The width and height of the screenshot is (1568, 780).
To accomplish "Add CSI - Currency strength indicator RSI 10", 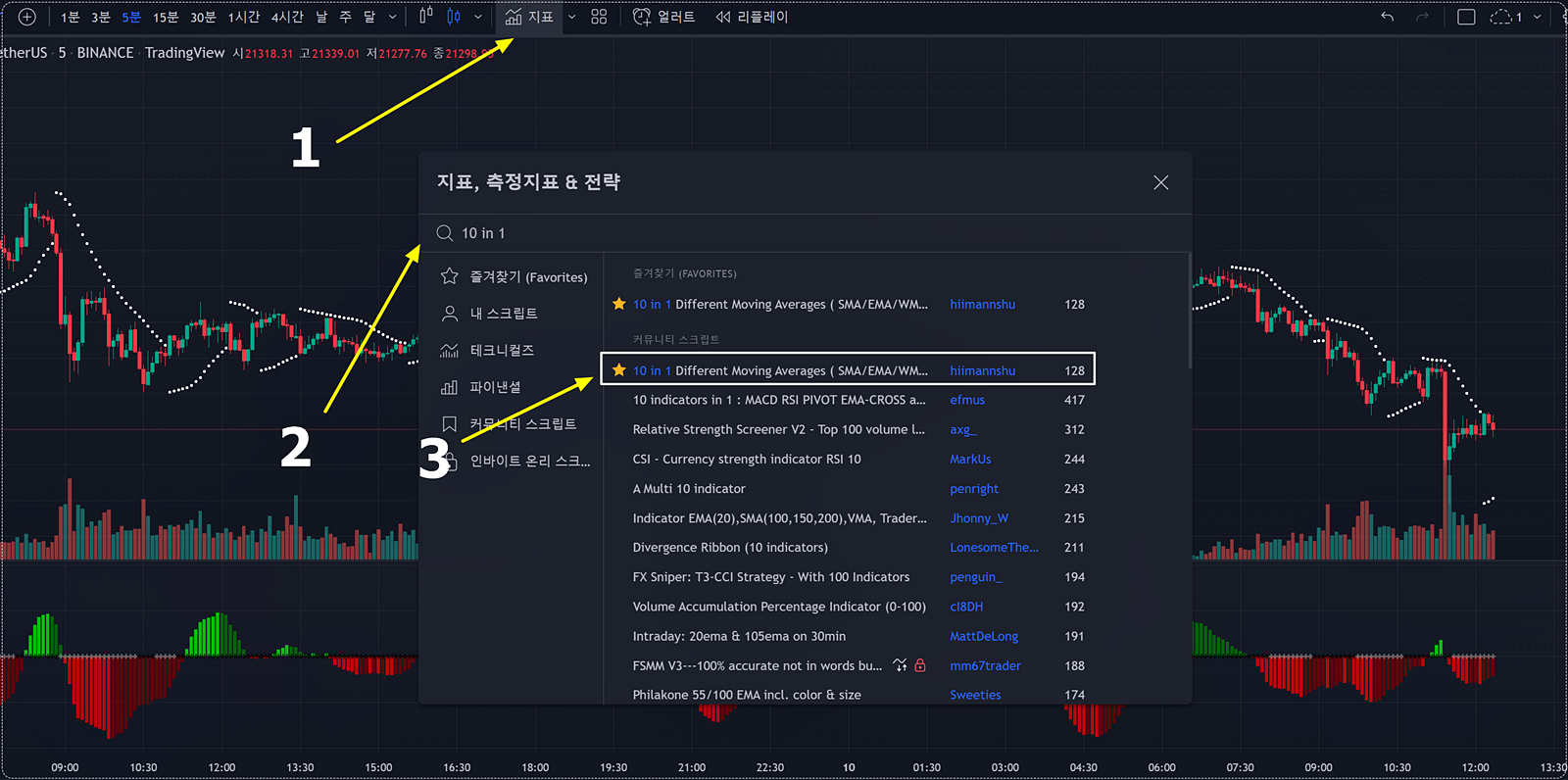I will pos(747,459).
